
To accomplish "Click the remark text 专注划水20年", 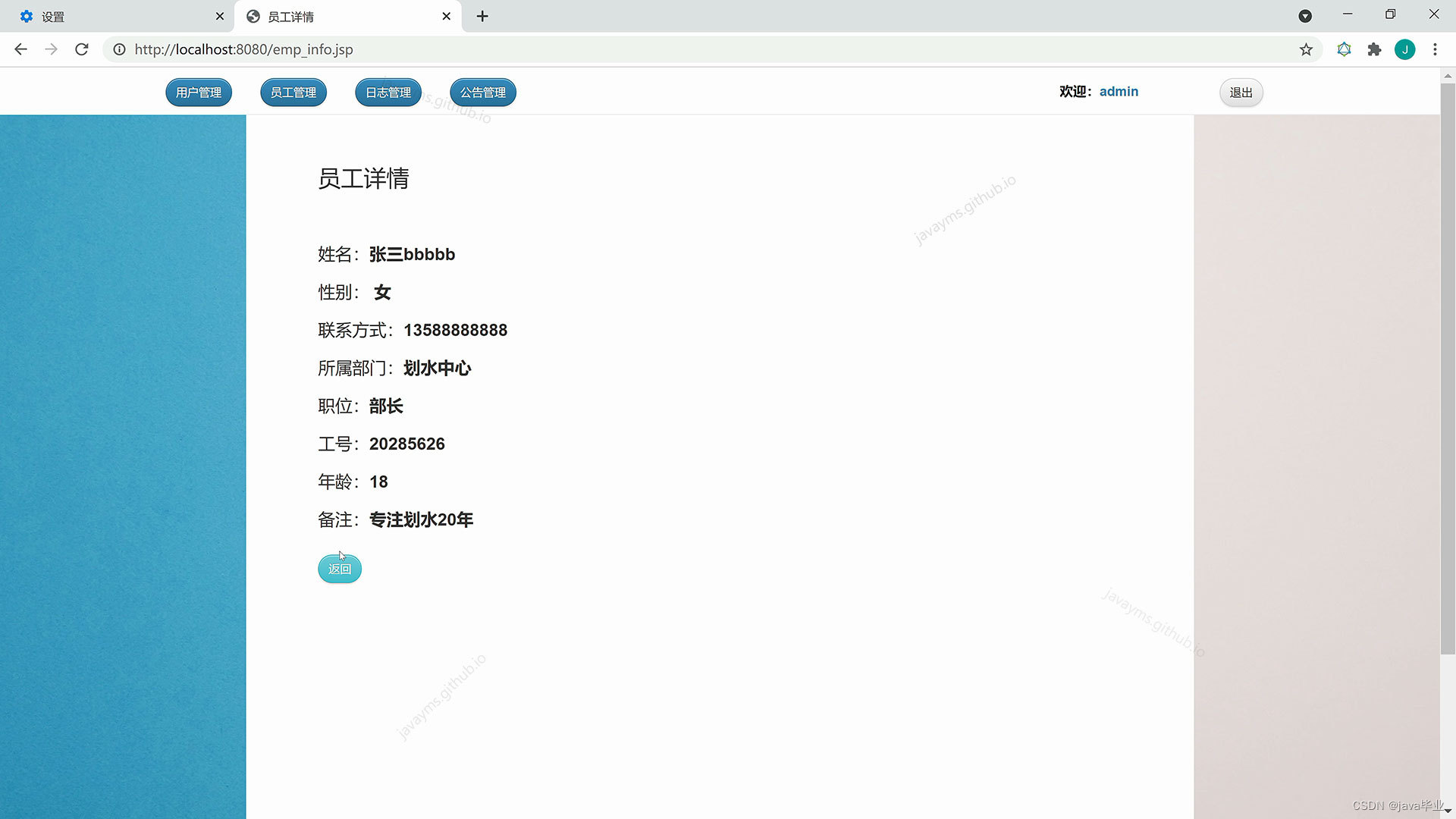I will [421, 520].
